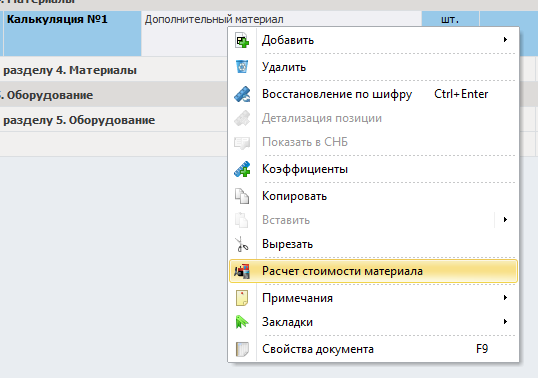Viewport: 538px width, 378px height.
Task: Click the Добавить plus icon
Action: click(242, 40)
